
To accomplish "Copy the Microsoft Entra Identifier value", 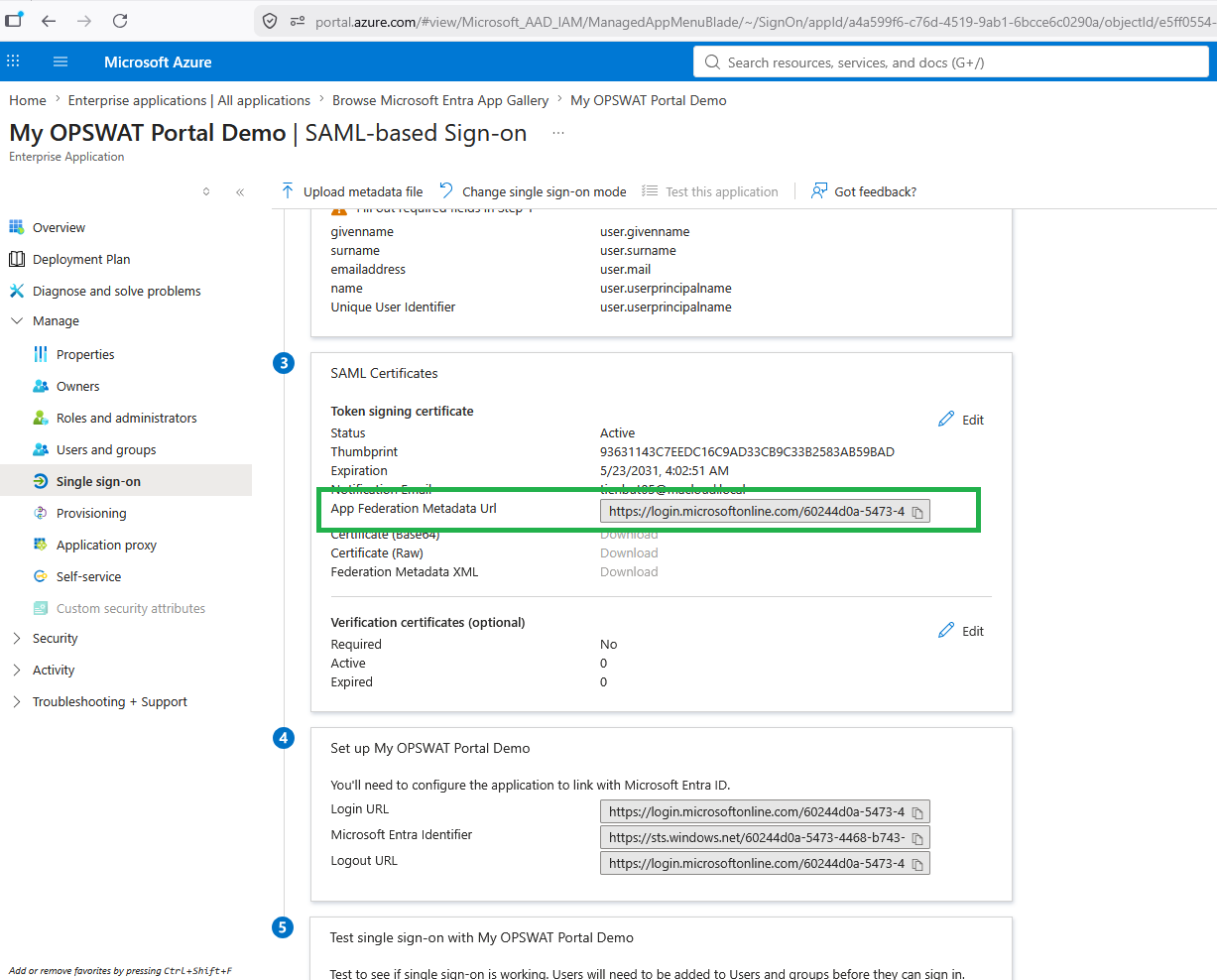I will (x=918, y=838).
